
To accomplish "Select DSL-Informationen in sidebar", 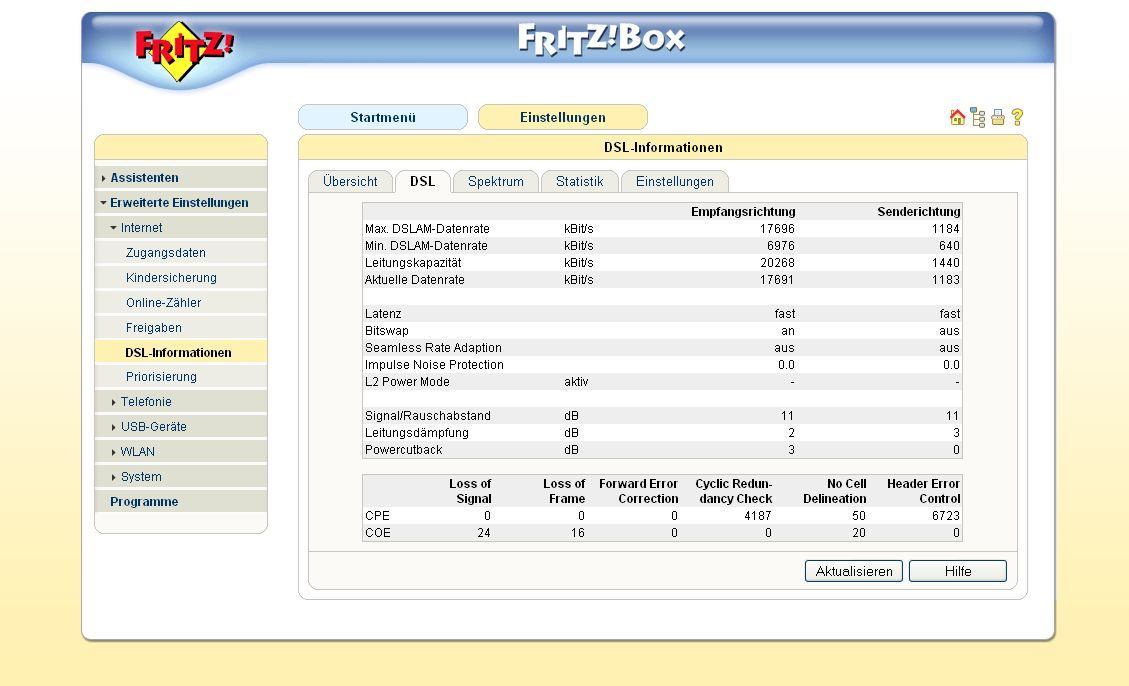I will [x=178, y=353].
